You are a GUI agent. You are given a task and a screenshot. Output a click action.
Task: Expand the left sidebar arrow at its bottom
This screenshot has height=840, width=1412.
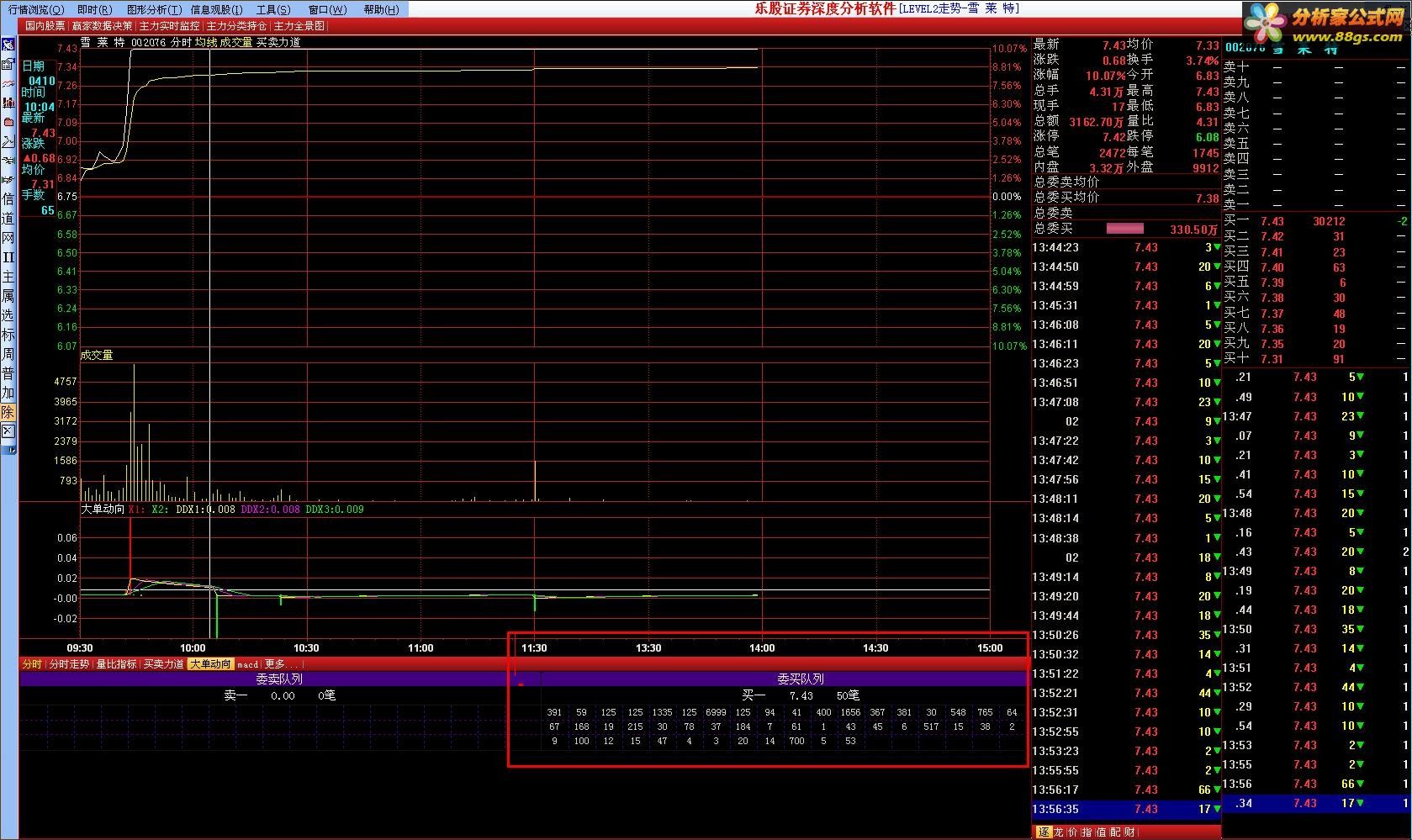(11, 451)
